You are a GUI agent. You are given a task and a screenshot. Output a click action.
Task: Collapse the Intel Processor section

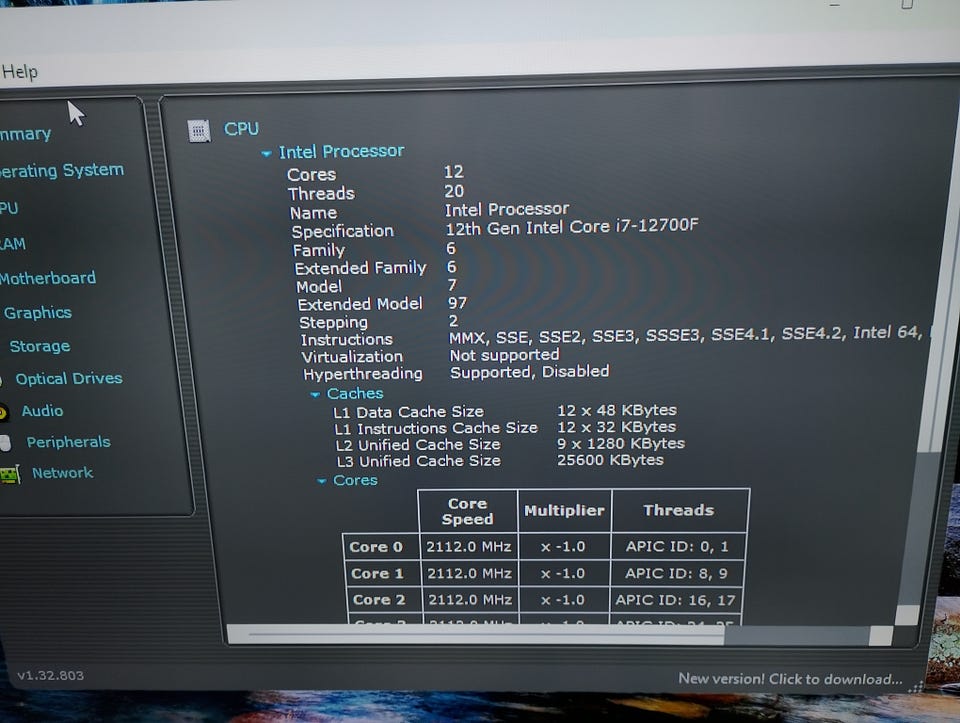click(266, 153)
